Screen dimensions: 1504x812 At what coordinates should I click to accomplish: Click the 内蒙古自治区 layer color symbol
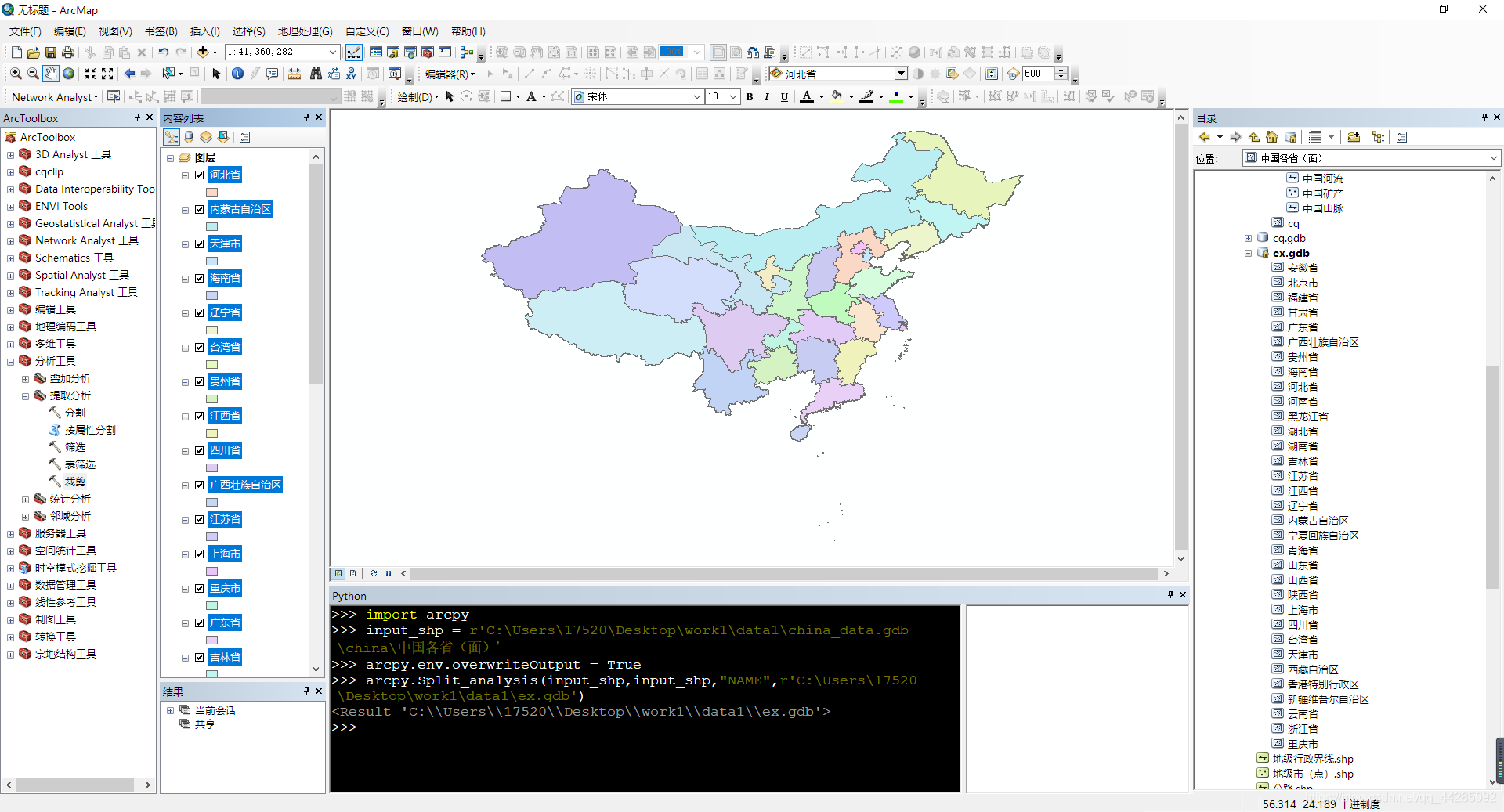[x=211, y=226]
